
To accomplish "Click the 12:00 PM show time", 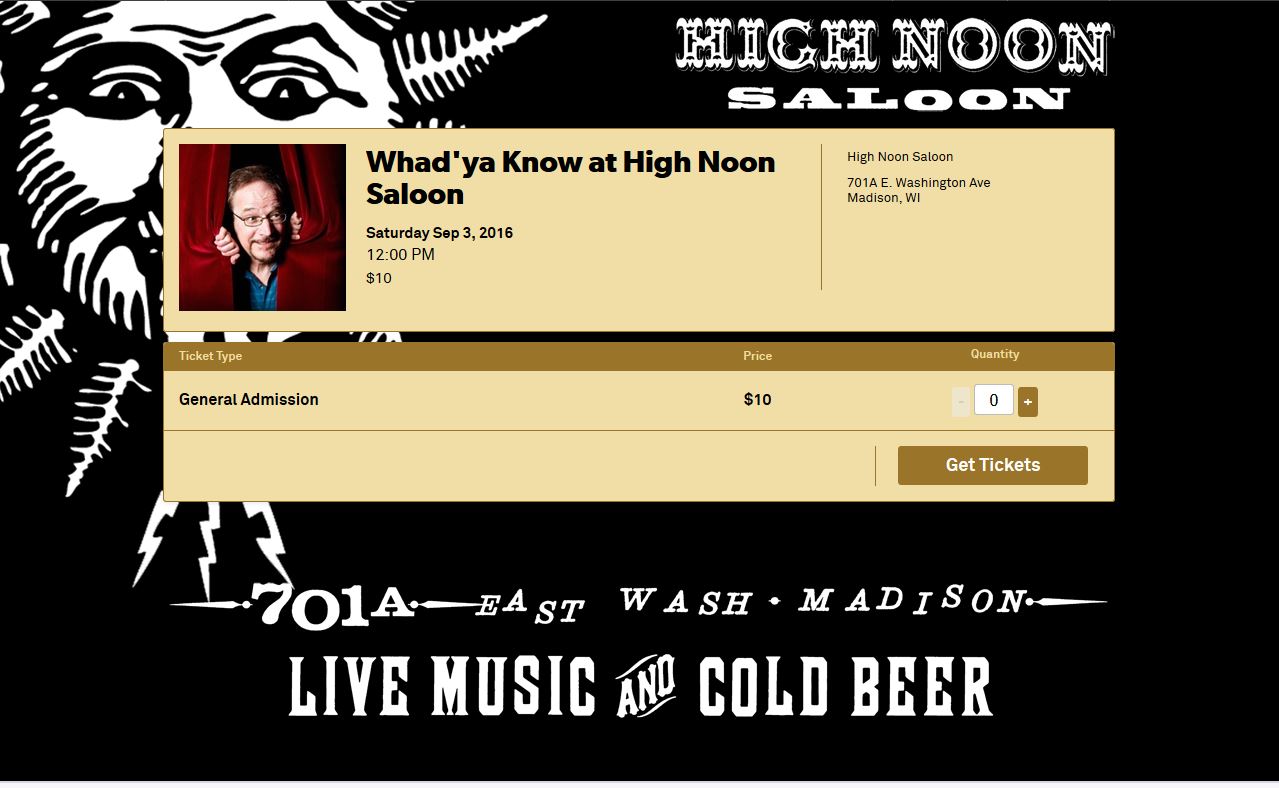I will point(400,255).
